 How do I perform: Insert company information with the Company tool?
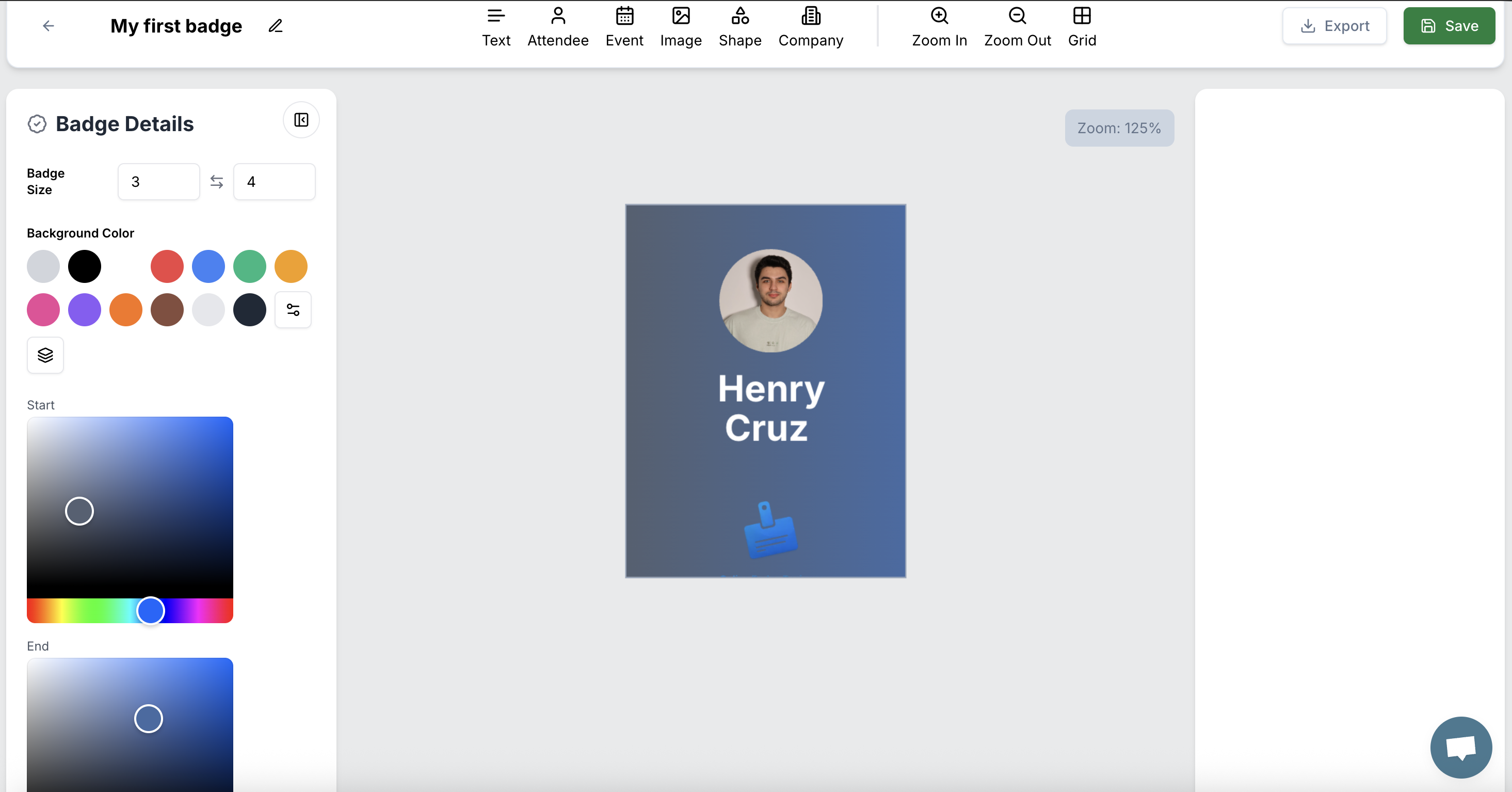811,26
